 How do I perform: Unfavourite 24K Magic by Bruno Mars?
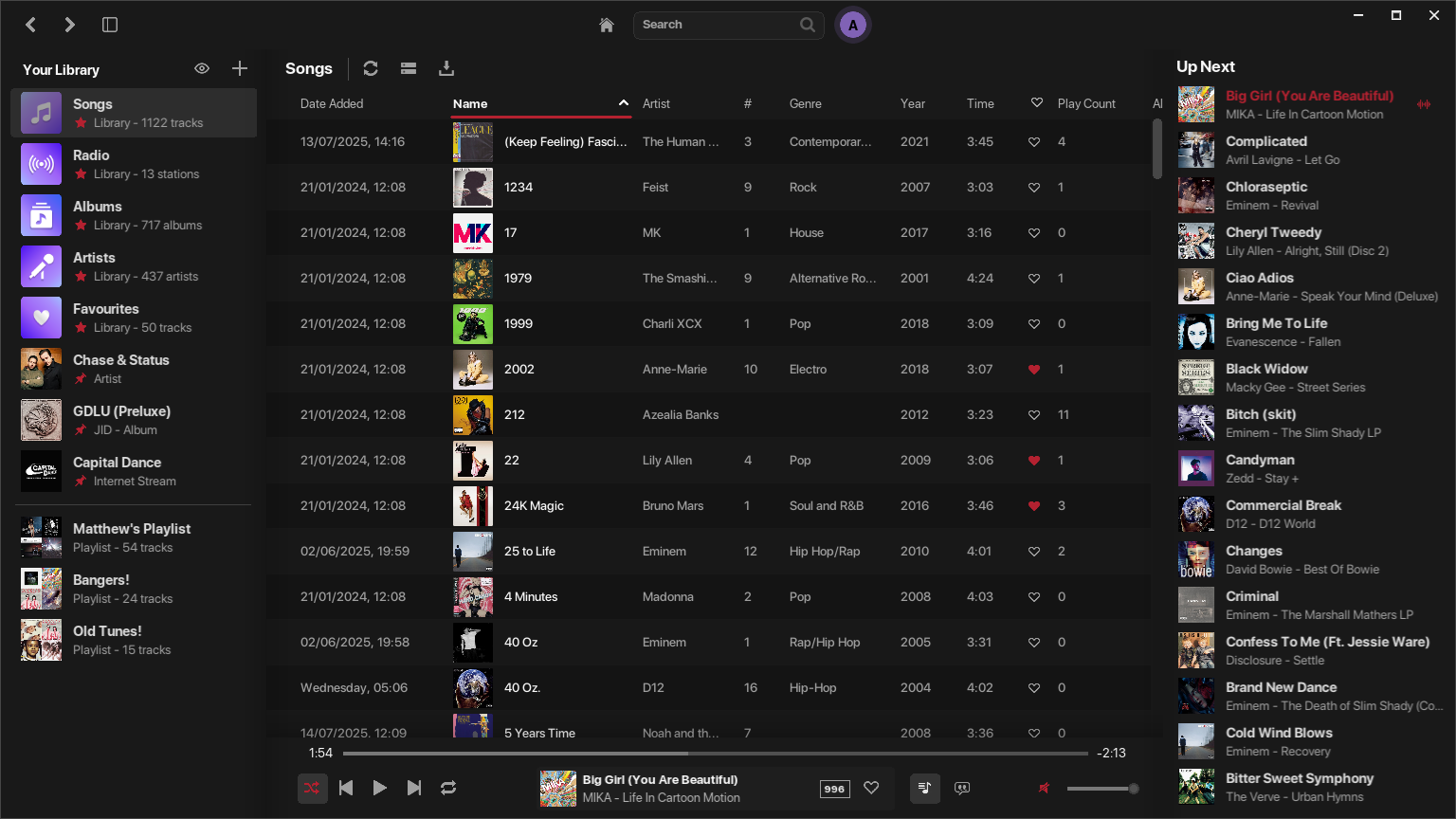point(1034,506)
